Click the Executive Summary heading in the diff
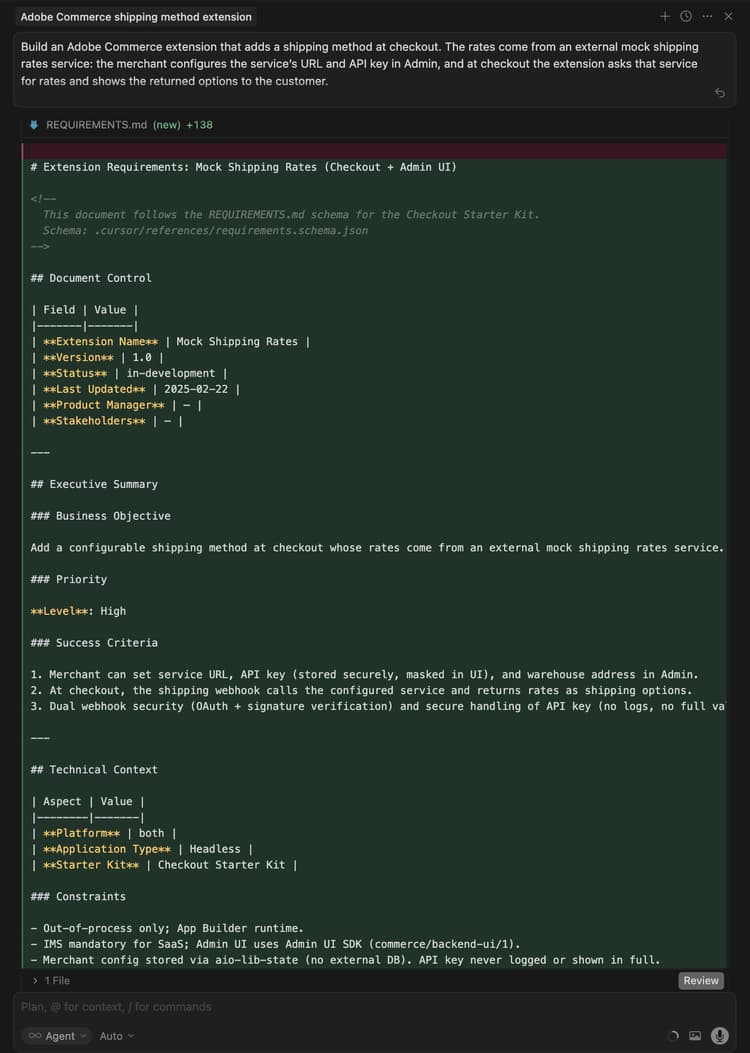750x1053 pixels. [x=94, y=484]
